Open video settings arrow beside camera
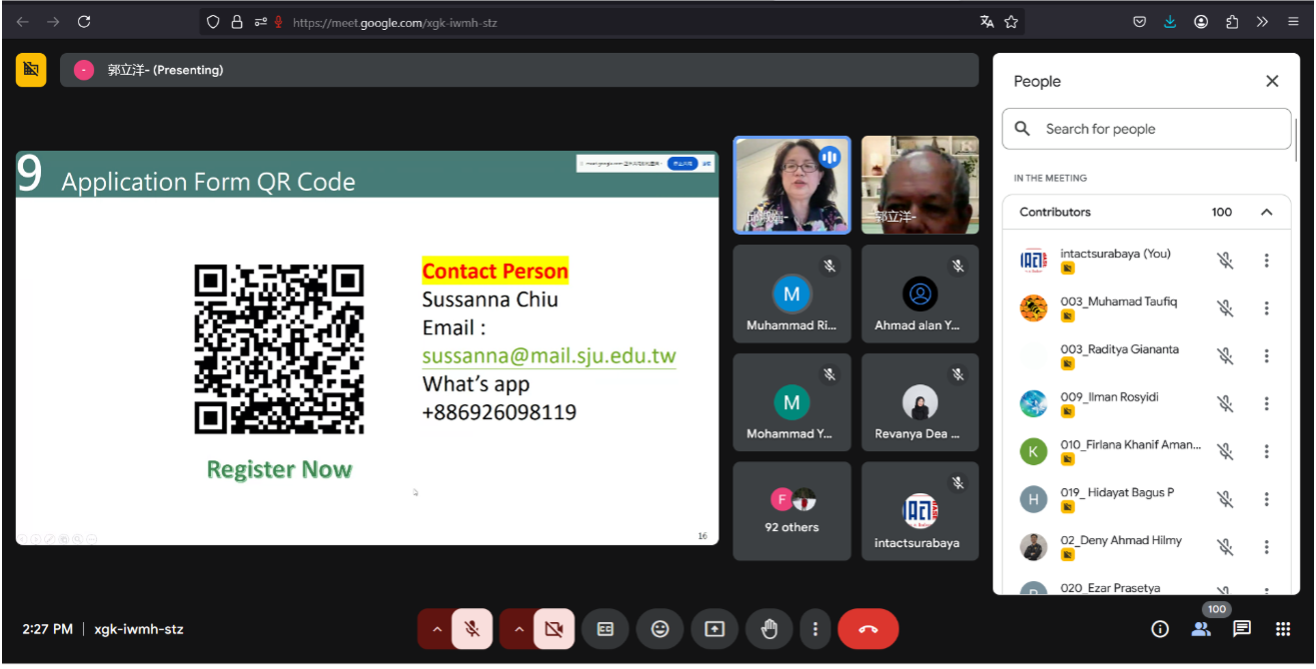1316x669 pixels. point(519,629)
